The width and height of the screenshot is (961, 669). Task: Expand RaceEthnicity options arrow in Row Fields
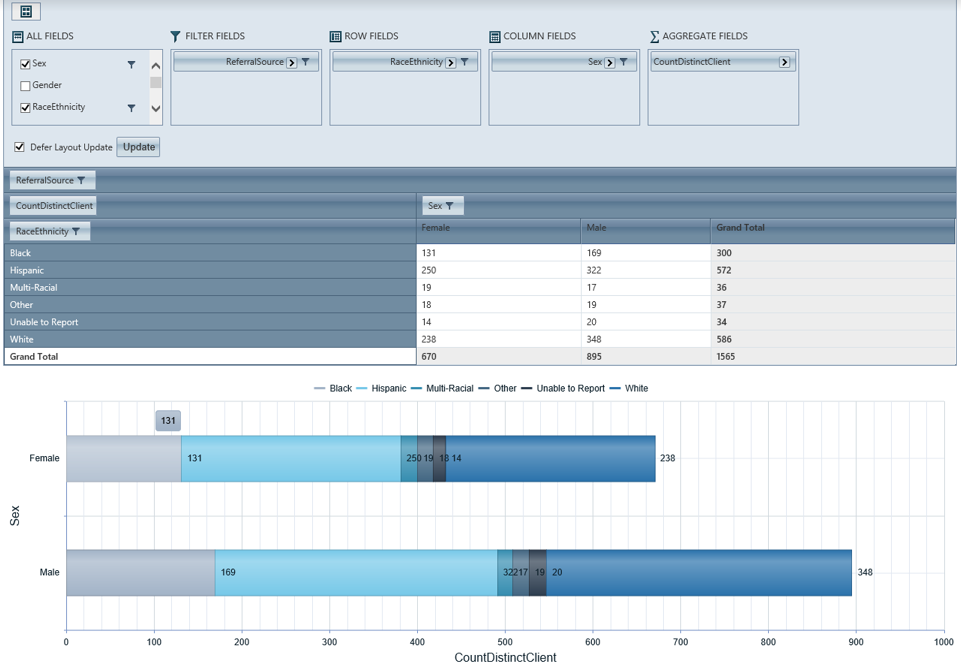click(451, 62)
